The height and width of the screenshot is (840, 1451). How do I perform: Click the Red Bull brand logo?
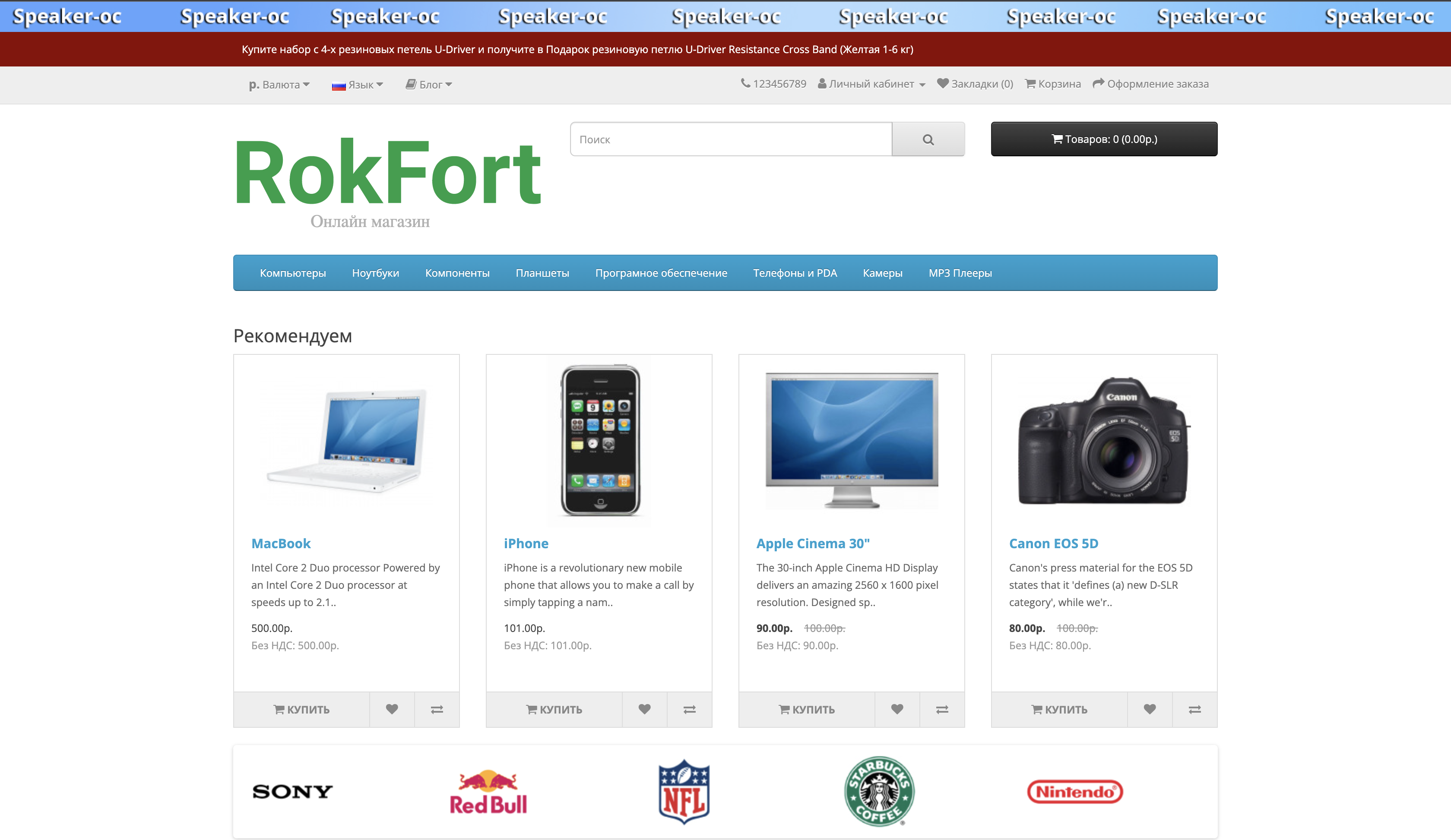coord(488,792)
